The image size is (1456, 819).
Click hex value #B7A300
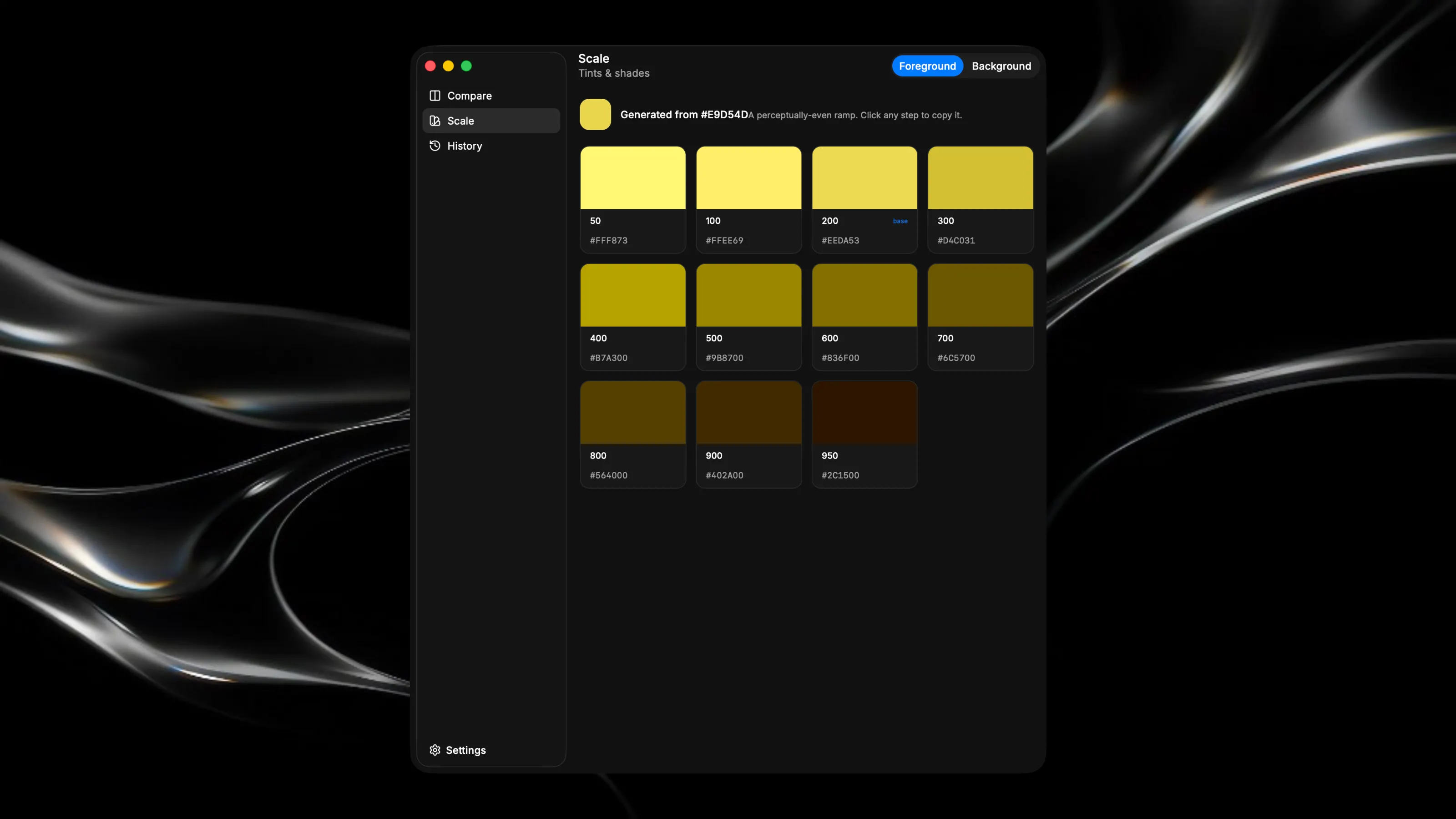click(x=608, y=358)
